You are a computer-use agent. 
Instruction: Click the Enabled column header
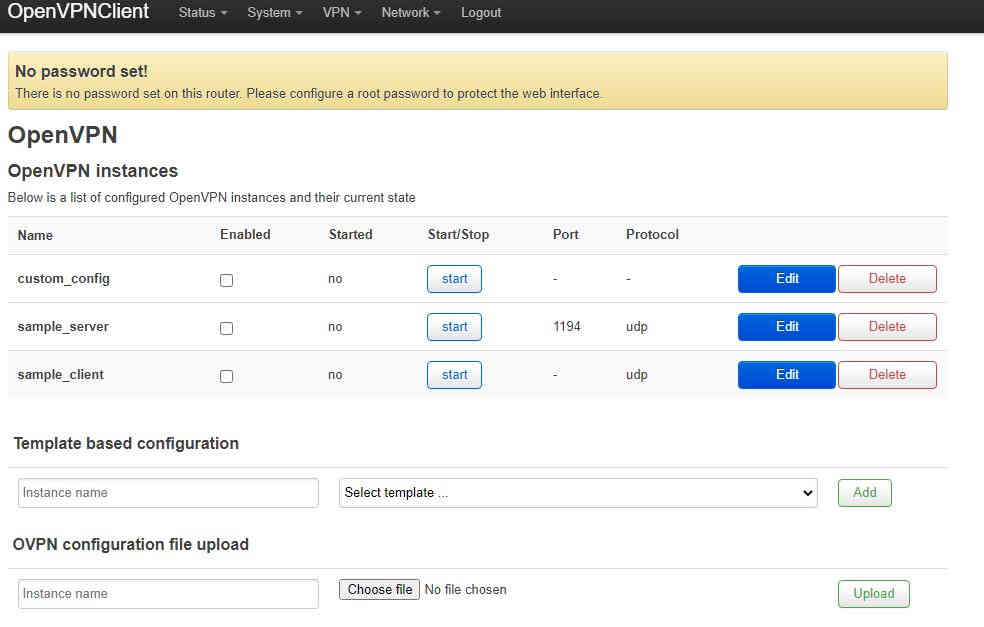pyautogui.click(x=245, y=235)
